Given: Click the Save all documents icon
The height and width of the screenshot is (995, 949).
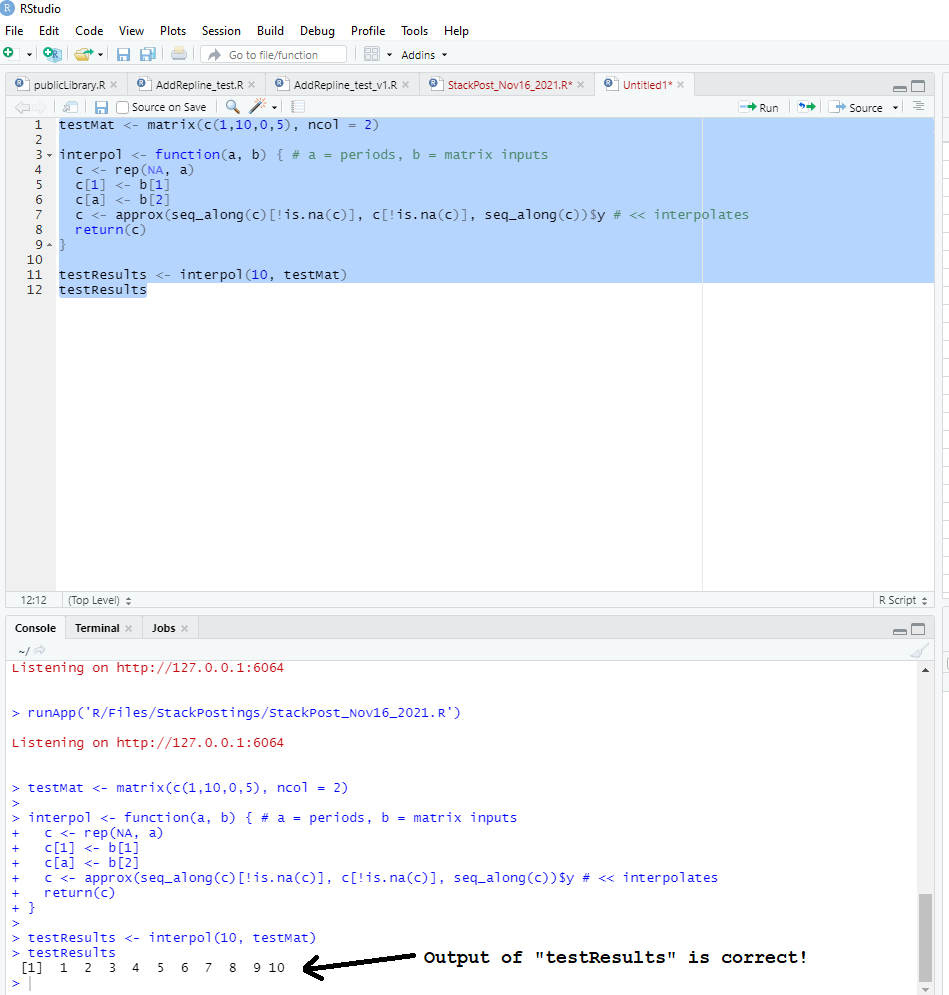Looking at the screenshot, I should [148, 55].
